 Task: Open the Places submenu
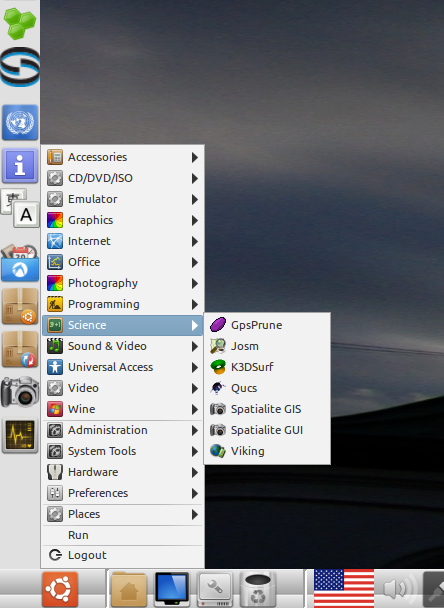click(123, 514)
